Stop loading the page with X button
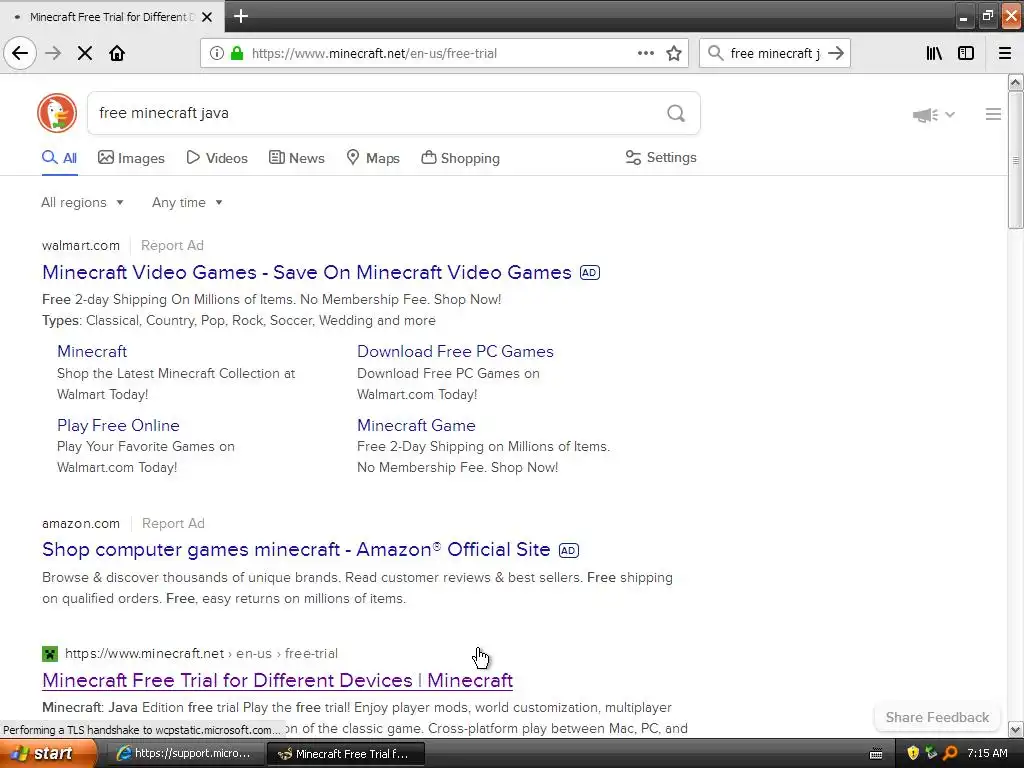 pos(85,53)
